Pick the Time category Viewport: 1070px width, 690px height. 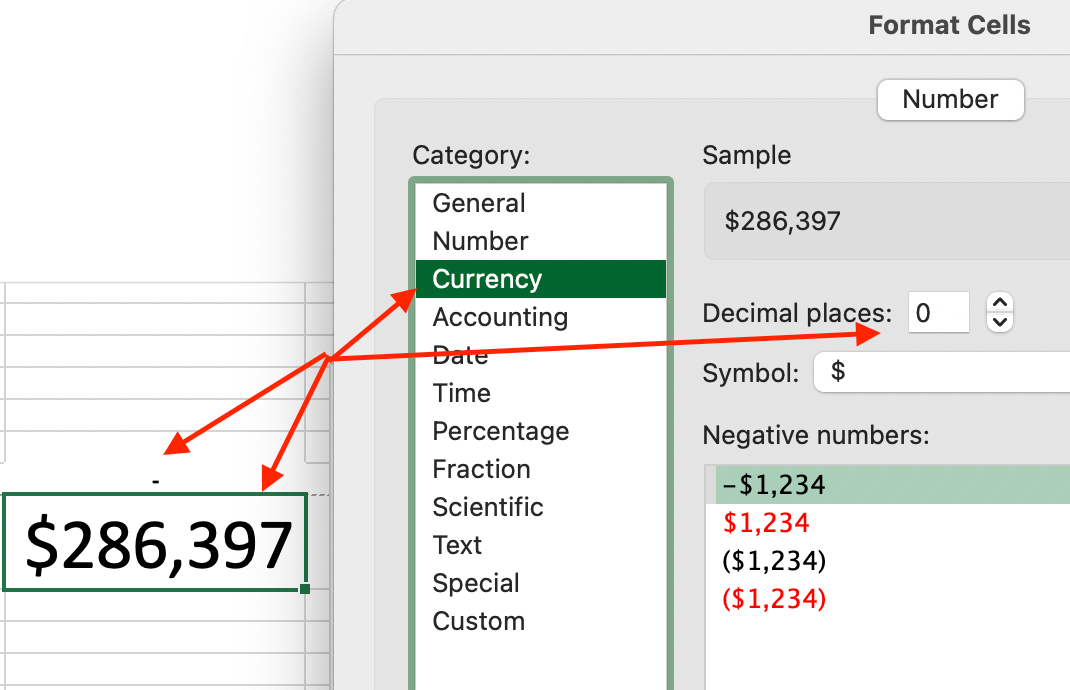tap(461, 393)
